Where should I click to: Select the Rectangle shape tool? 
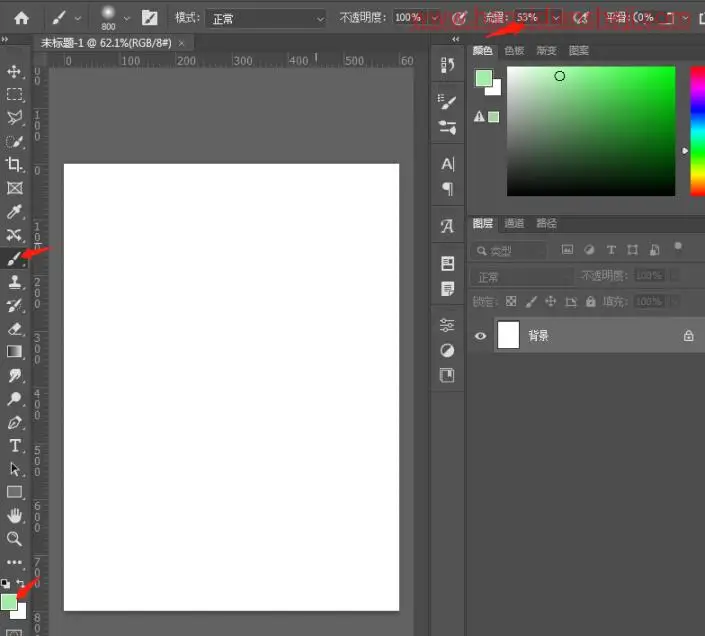tap(14, 492)
